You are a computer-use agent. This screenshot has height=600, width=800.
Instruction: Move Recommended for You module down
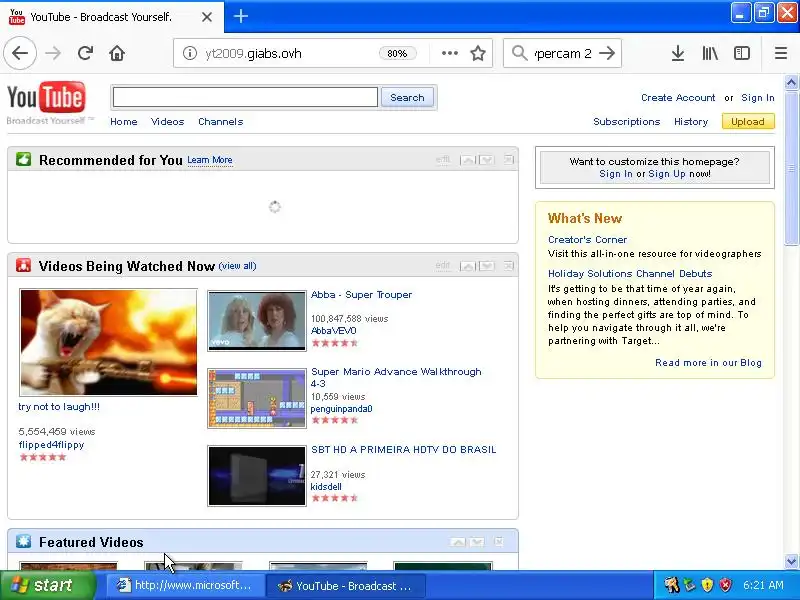[486, 160]
